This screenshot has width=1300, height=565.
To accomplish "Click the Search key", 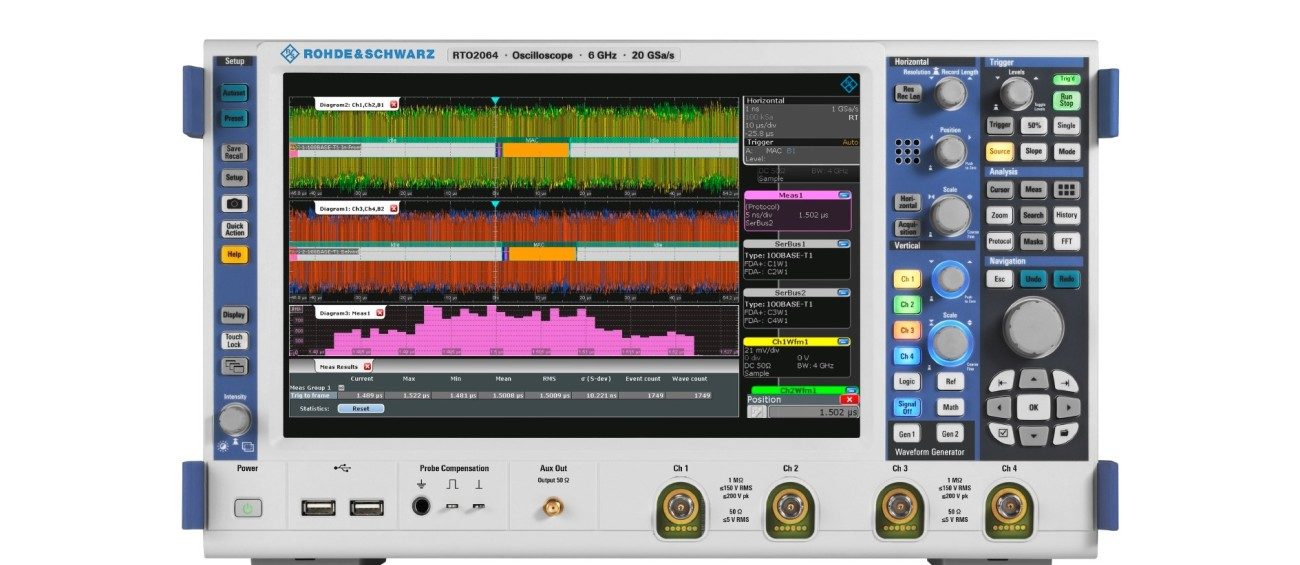I will [1033, 215].
